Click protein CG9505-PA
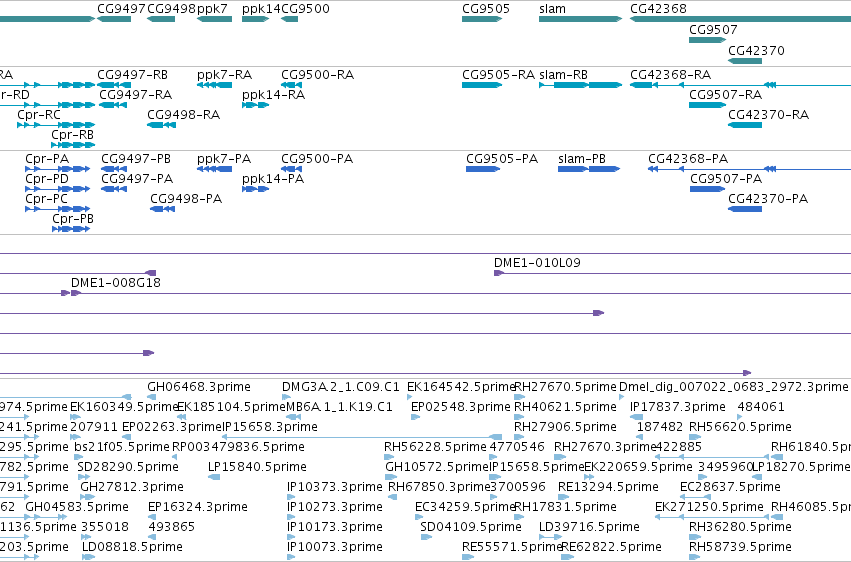 pos(502,159)
